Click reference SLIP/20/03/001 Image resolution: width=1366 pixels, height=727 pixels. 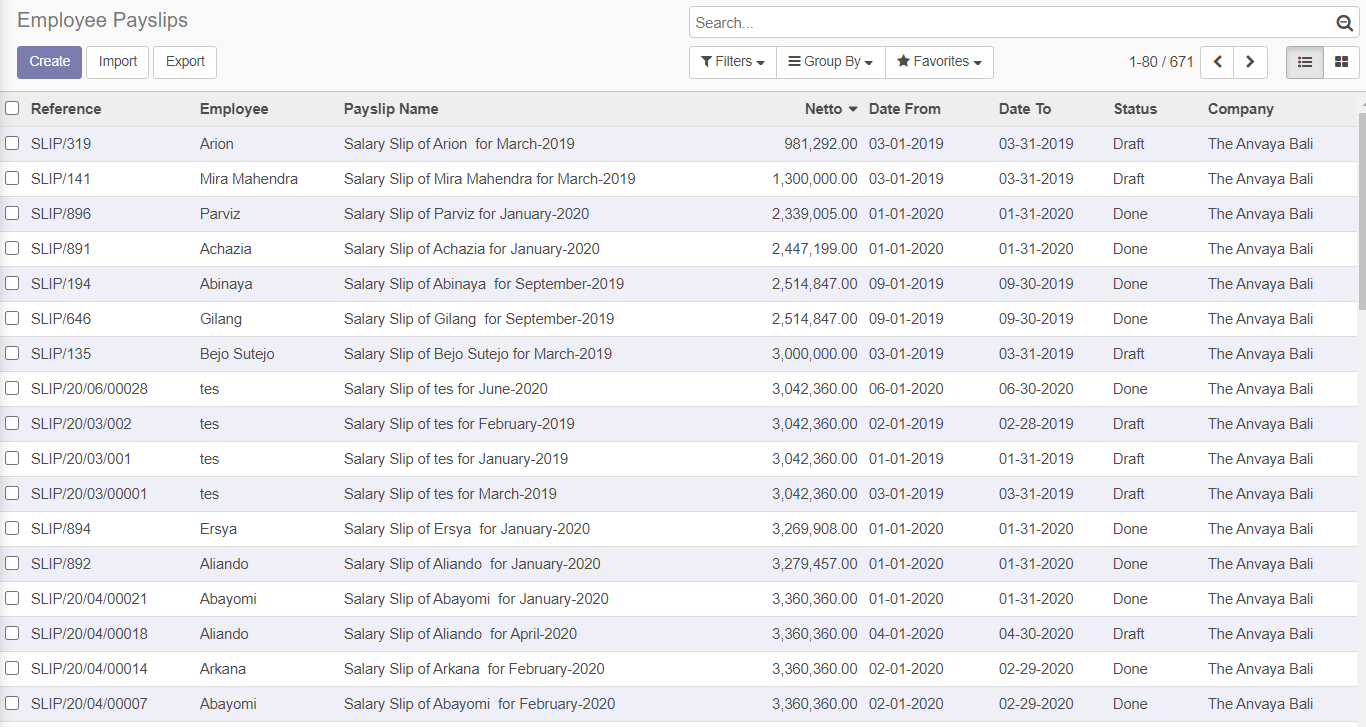coord(81,459)
